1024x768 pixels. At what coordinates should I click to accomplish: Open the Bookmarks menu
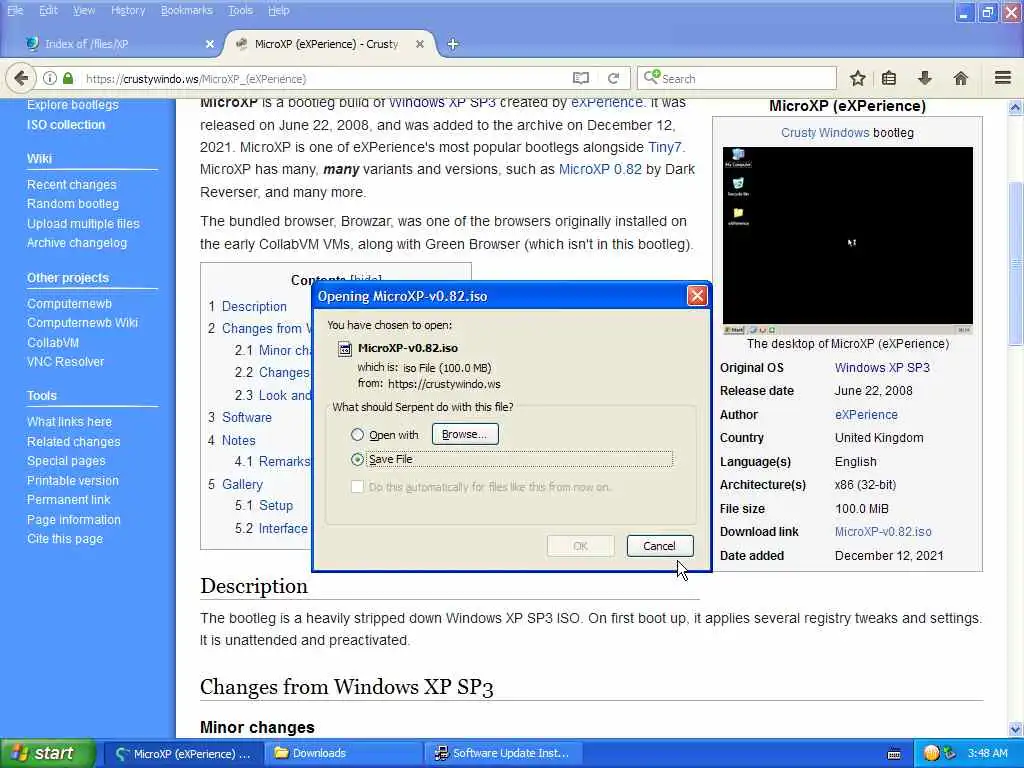tap(187, 10)
